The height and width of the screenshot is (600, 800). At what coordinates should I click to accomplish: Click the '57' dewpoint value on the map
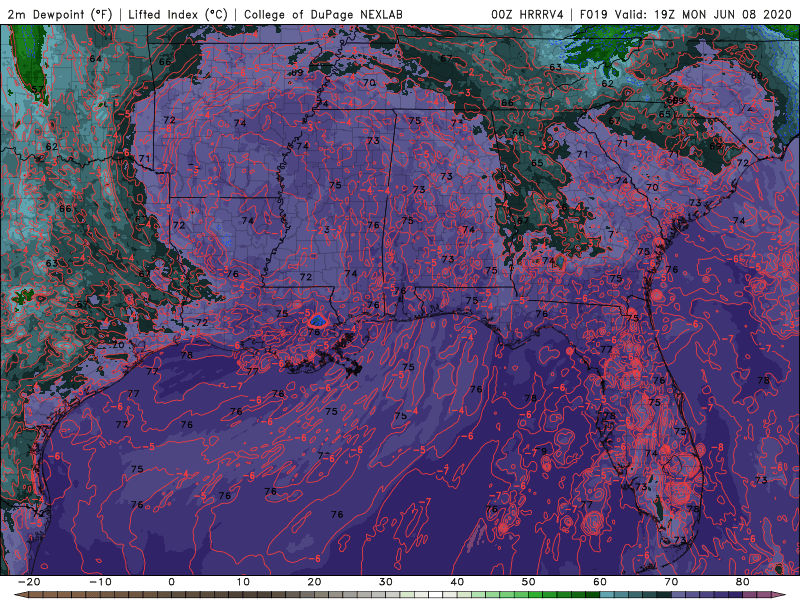[x=37, y=90]
